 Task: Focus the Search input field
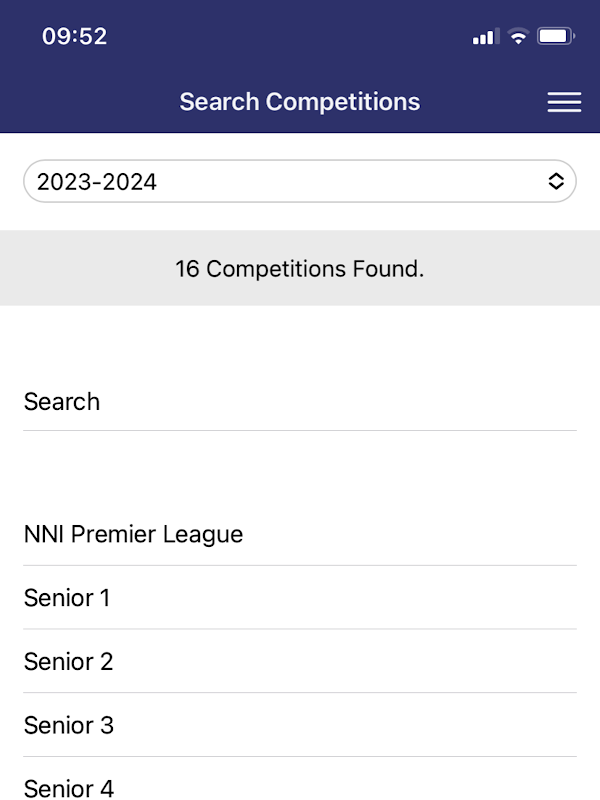(300, 402)
